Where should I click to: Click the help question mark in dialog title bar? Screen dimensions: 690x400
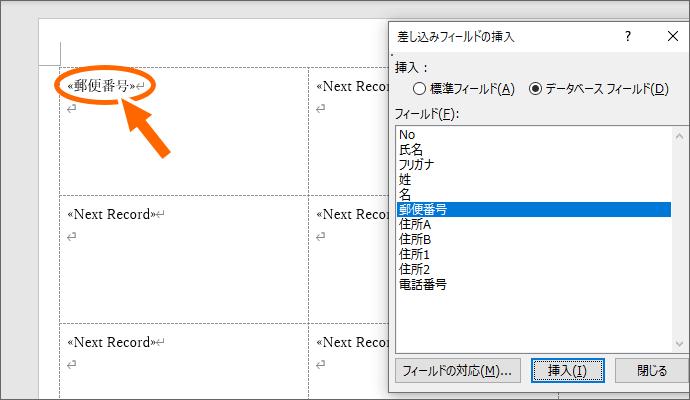627,37
